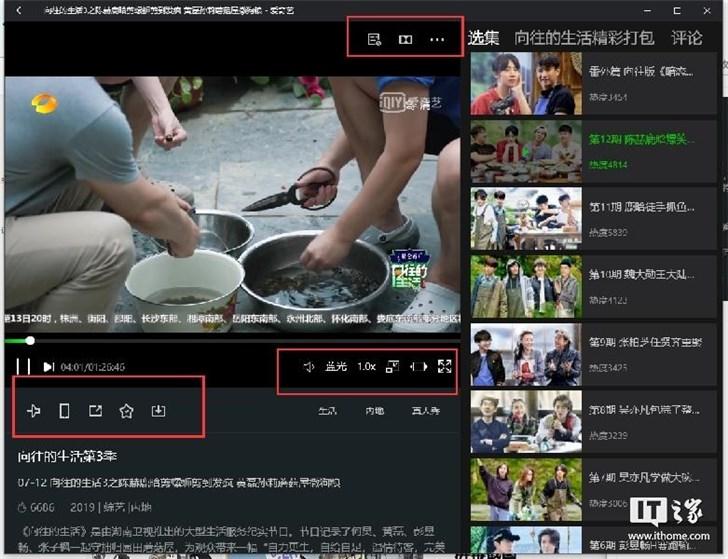Toggle the side-panel theater mode icon

point(405,39)
